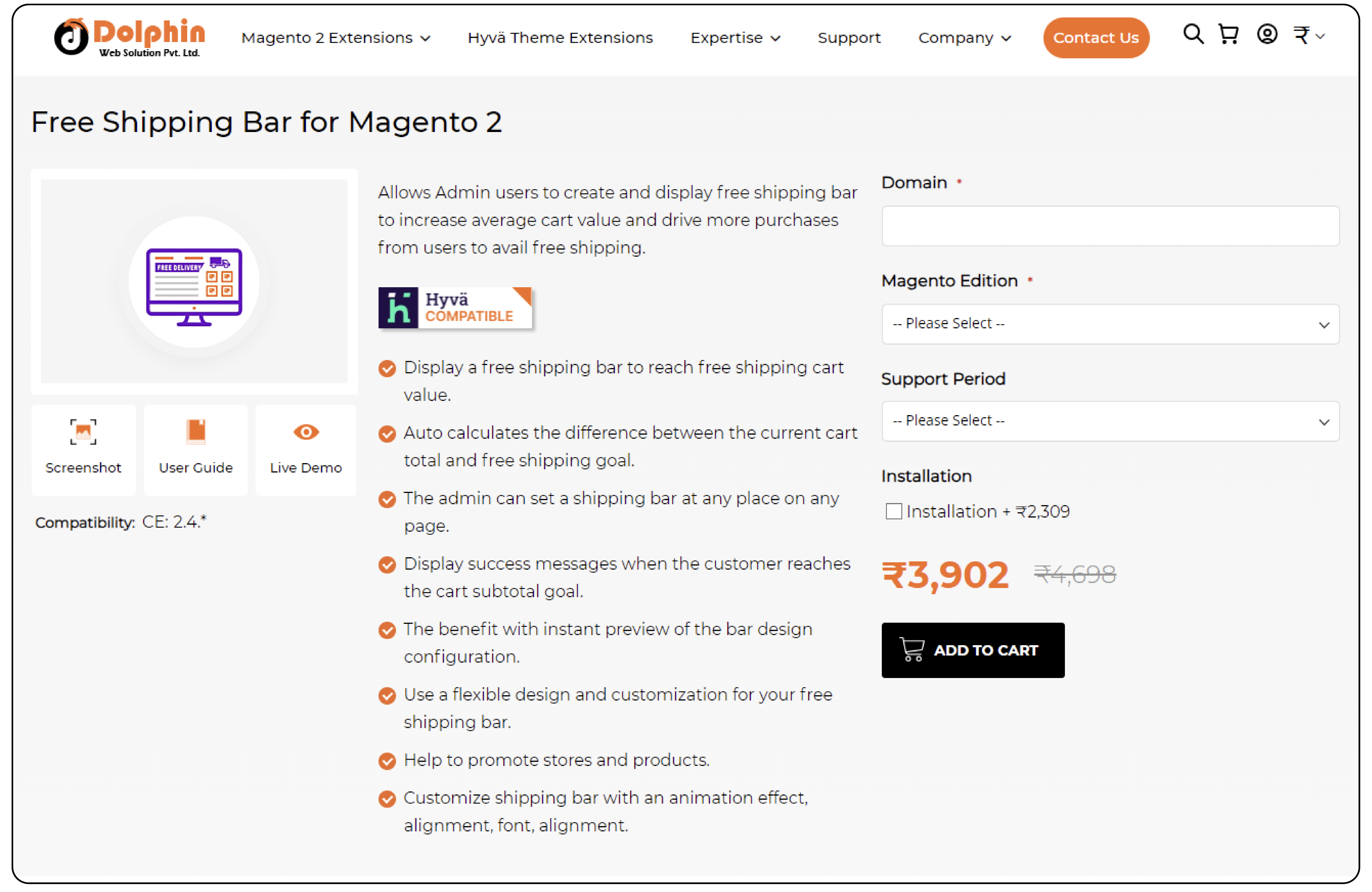Open Hyvä Theme Extensions menu item

point(560,38)
